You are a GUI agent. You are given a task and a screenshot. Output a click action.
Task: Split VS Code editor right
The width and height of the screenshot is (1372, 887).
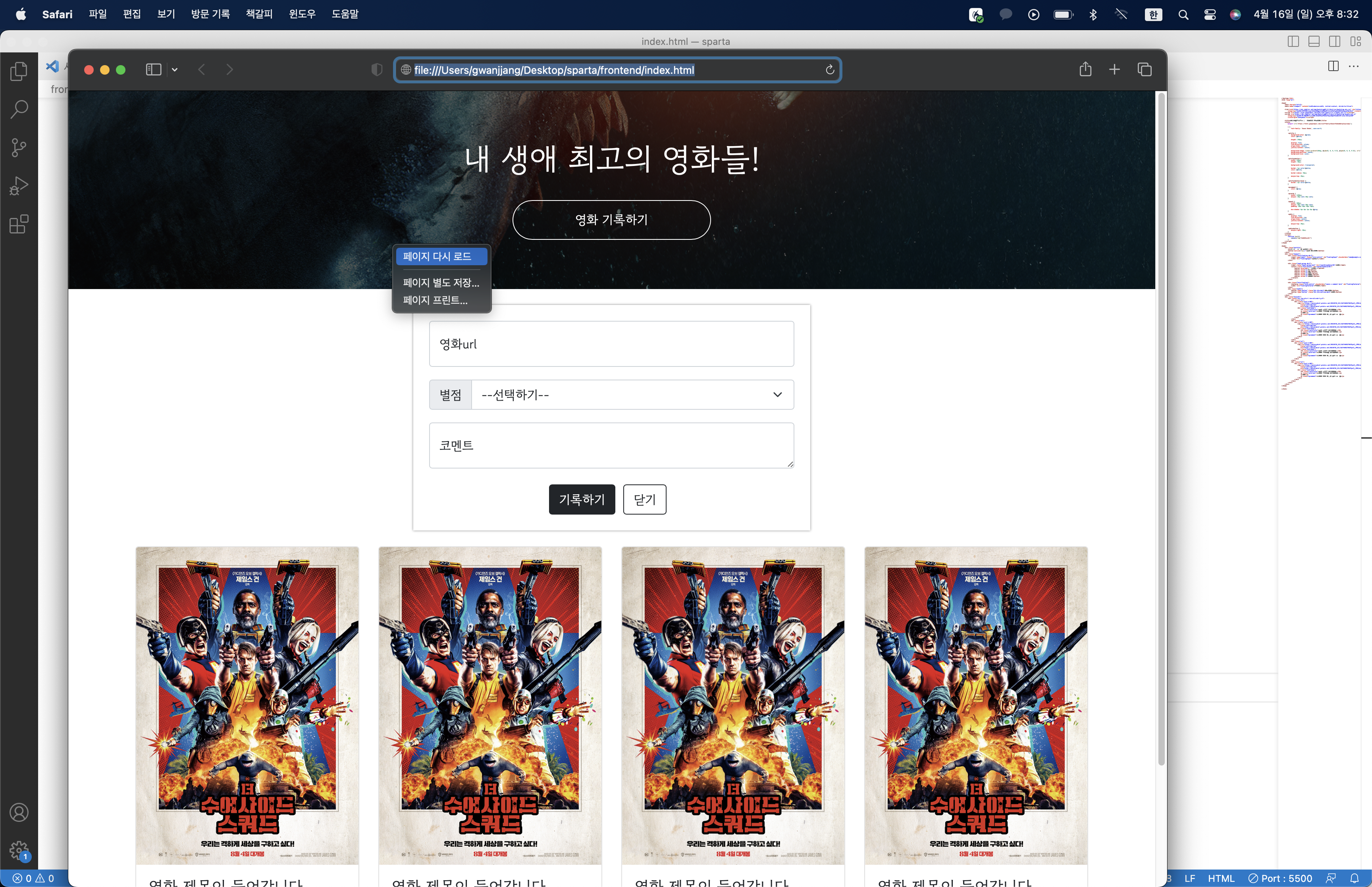(1333, 66)
